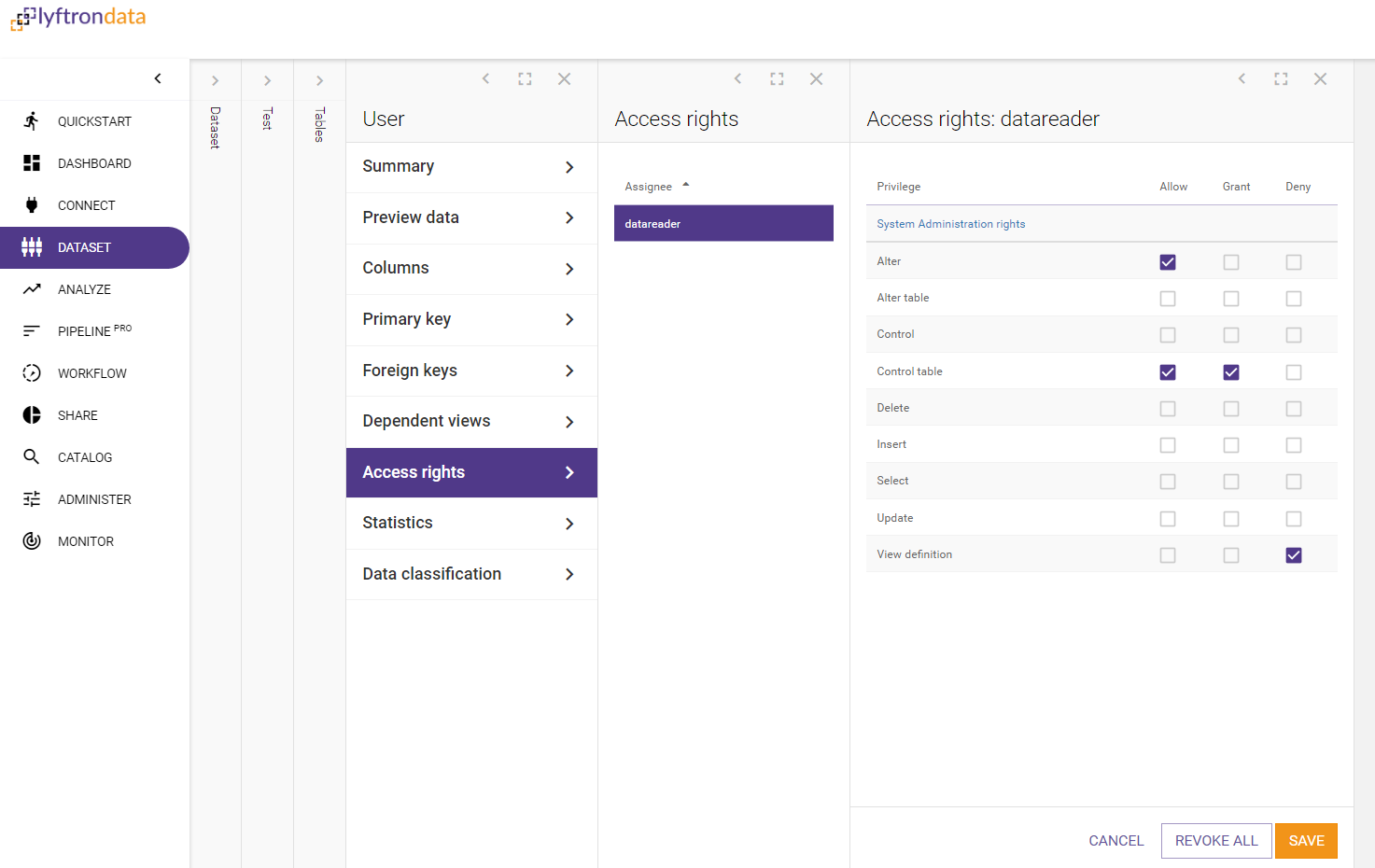Click the Administer sliders icon

32,499
